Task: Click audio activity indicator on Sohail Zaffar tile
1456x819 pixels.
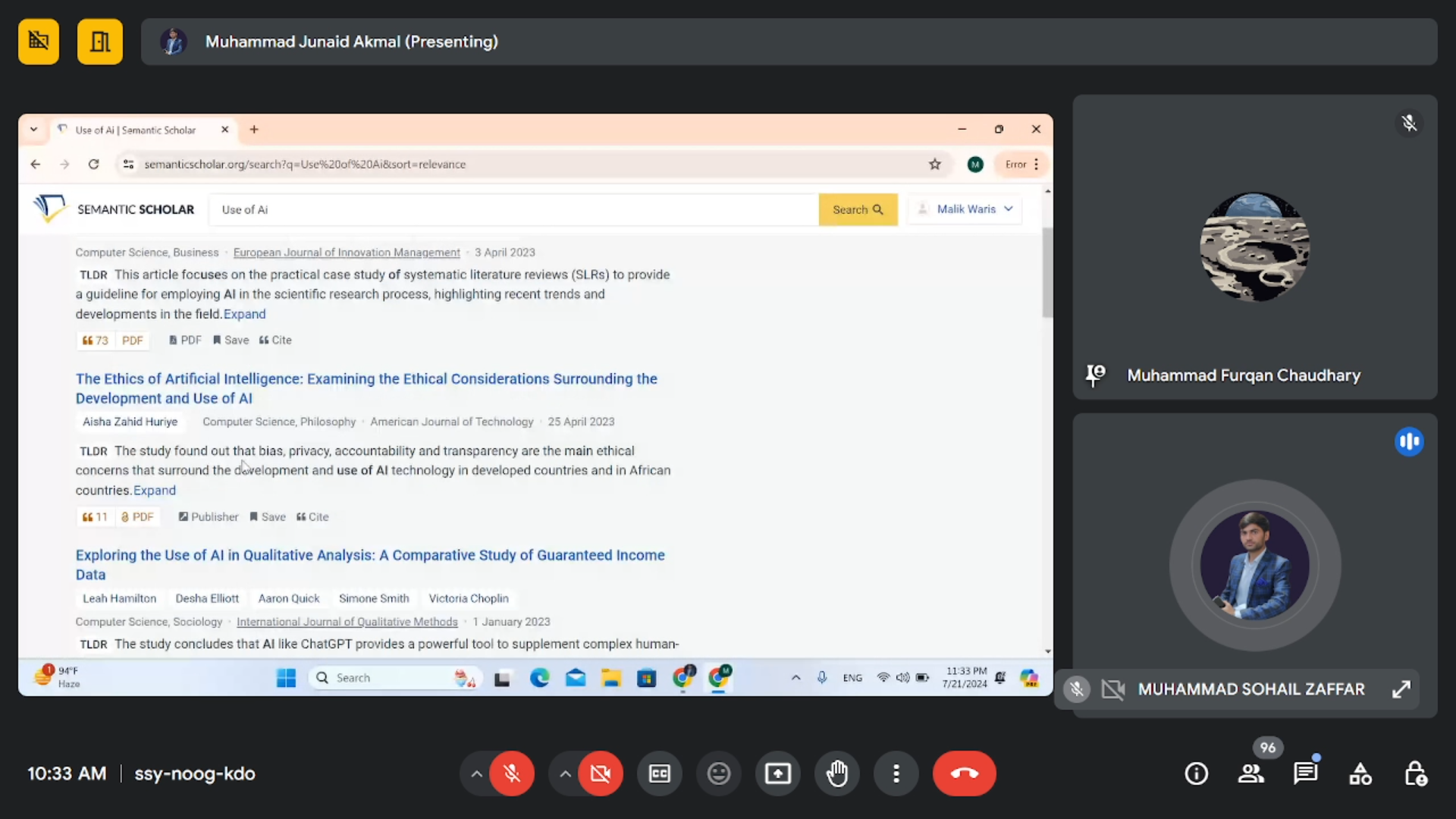Action: (x=1409, y=441)
